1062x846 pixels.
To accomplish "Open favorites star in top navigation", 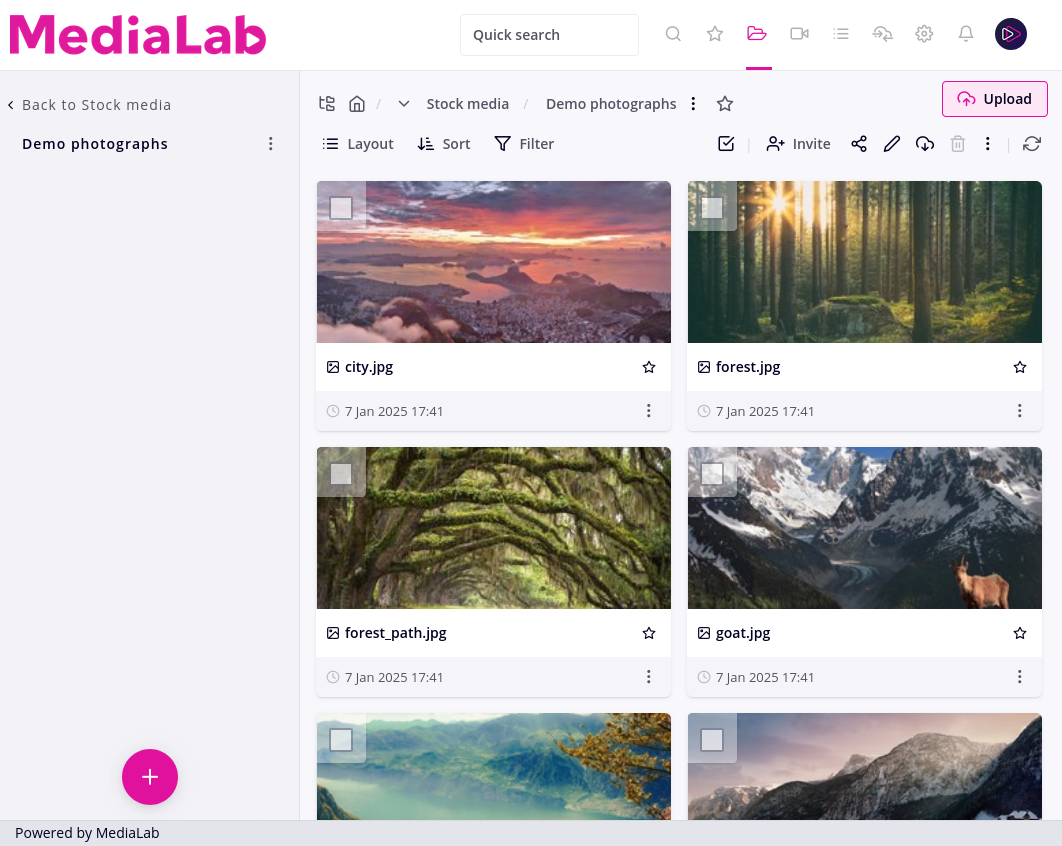I will pos(715,34).
